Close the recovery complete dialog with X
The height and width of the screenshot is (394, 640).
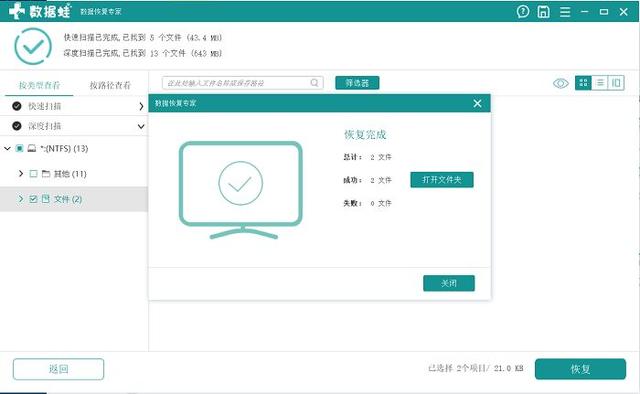pyautogui.click(x=478, y=103)
